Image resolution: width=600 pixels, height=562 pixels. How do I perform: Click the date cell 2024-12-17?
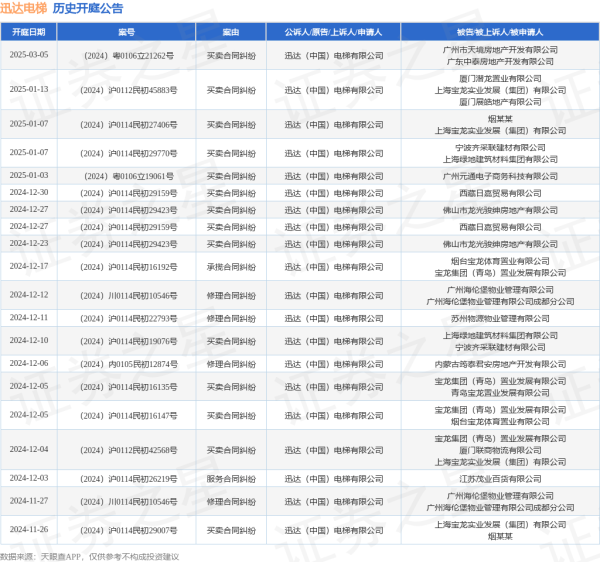[29, 266]
